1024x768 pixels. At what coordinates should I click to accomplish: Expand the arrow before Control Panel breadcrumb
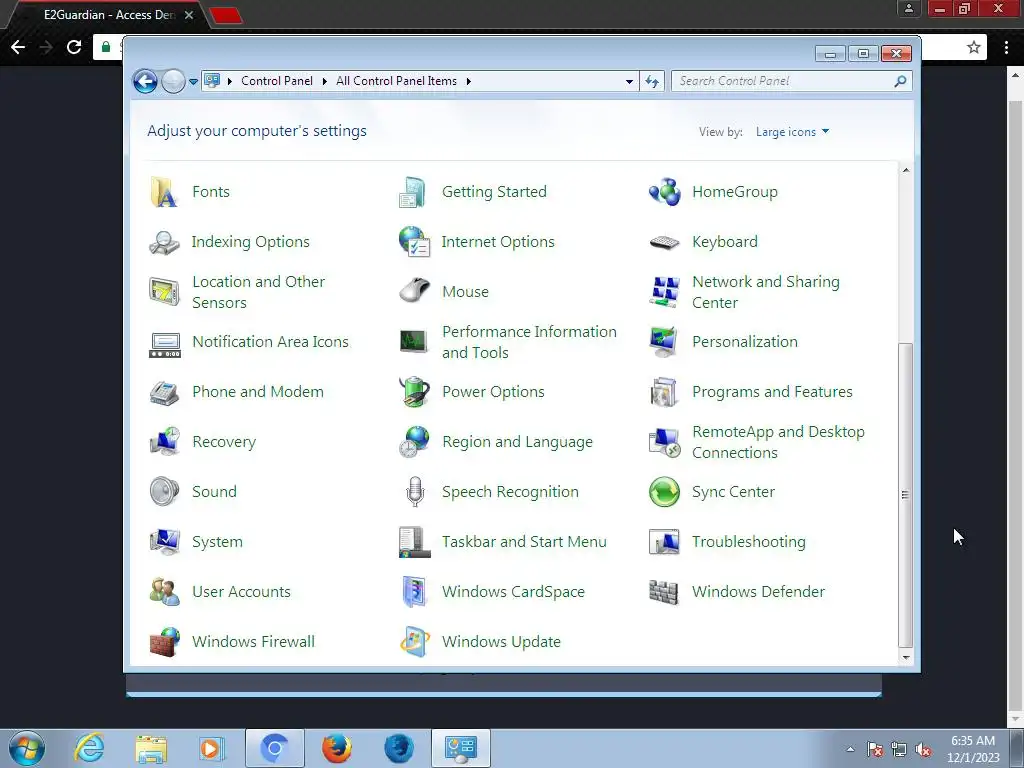tap(229, 82)
